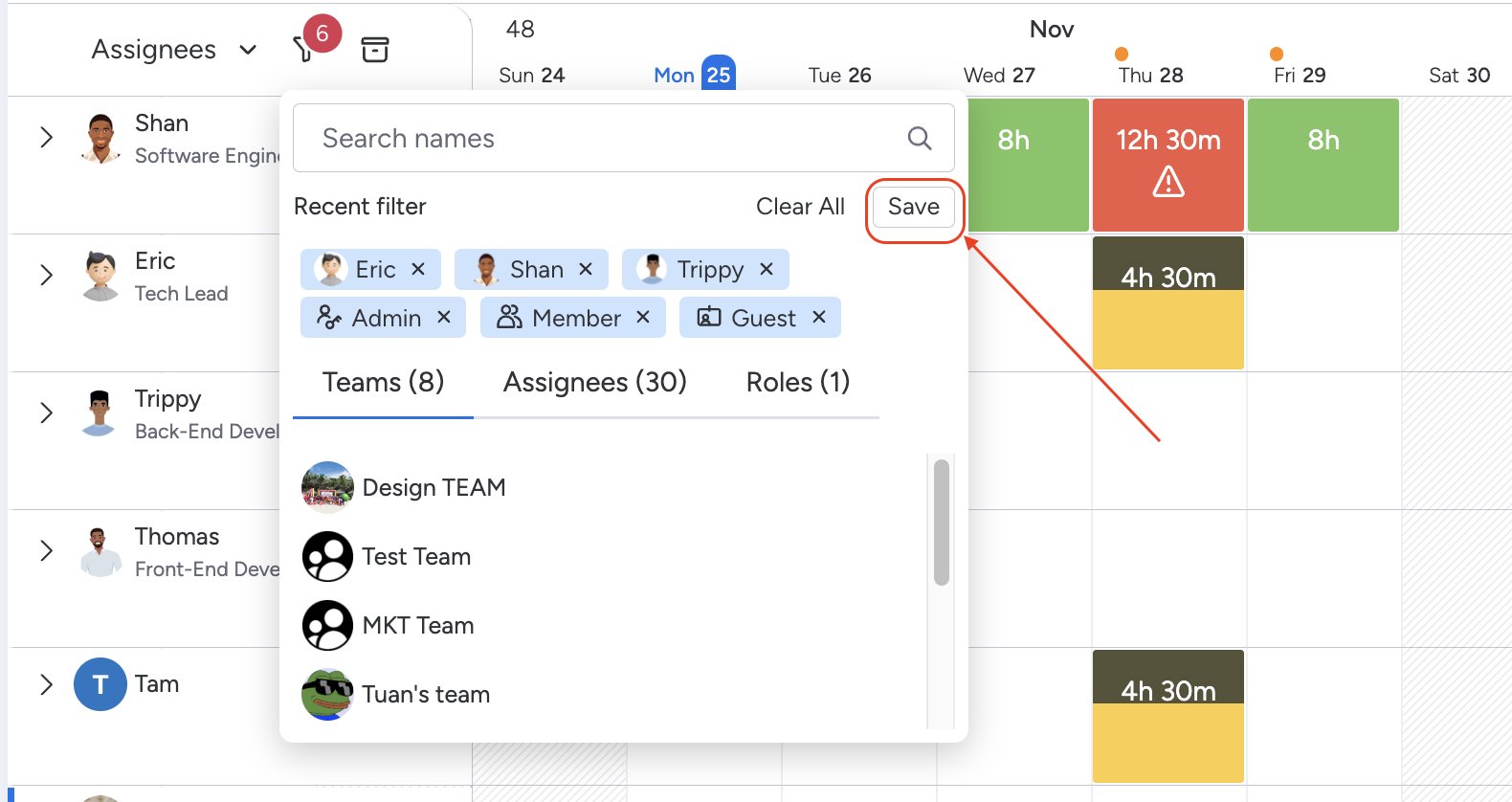1512x802 pixels.
Task: Expand Shan's row
Action: [x=46, y=138]
